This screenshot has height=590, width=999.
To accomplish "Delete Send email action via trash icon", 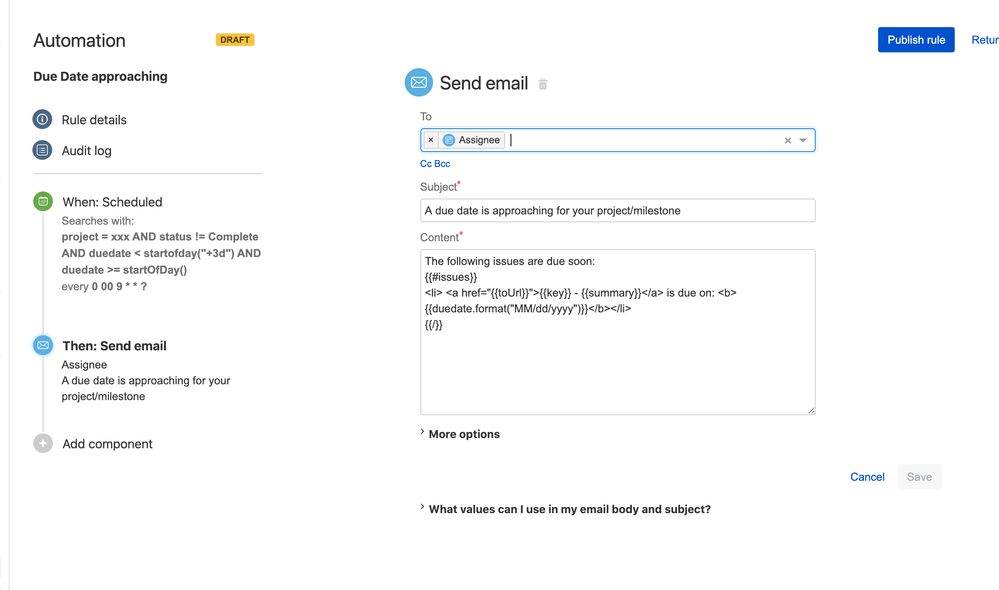I will (x=543, y=84).
